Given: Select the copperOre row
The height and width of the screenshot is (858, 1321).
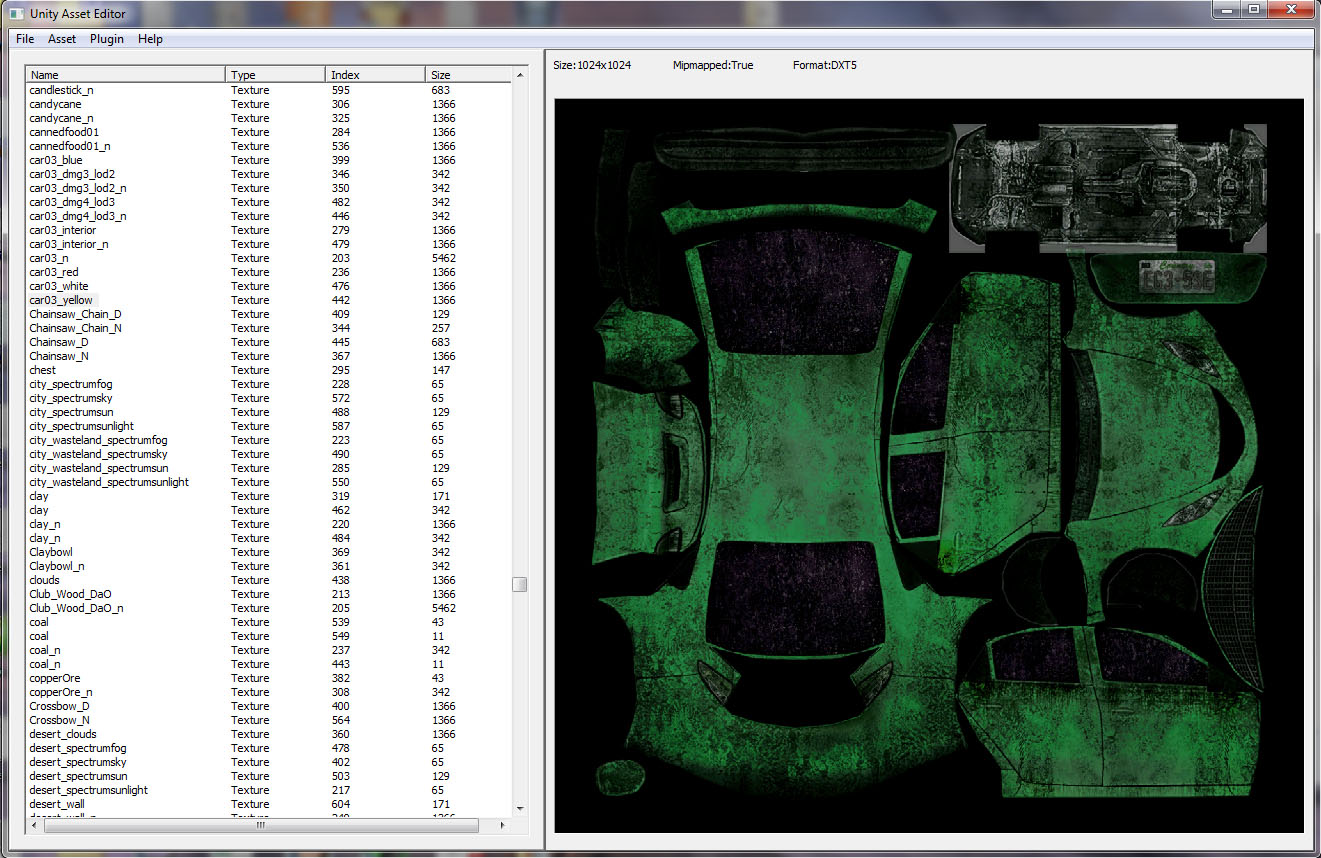Looking at the screenshot, I should pyautogui.click(x=268, y=678).
